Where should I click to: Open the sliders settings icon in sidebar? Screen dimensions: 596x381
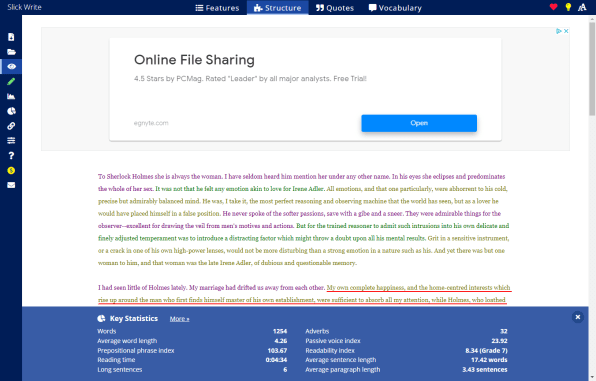(x=11, y=141)
